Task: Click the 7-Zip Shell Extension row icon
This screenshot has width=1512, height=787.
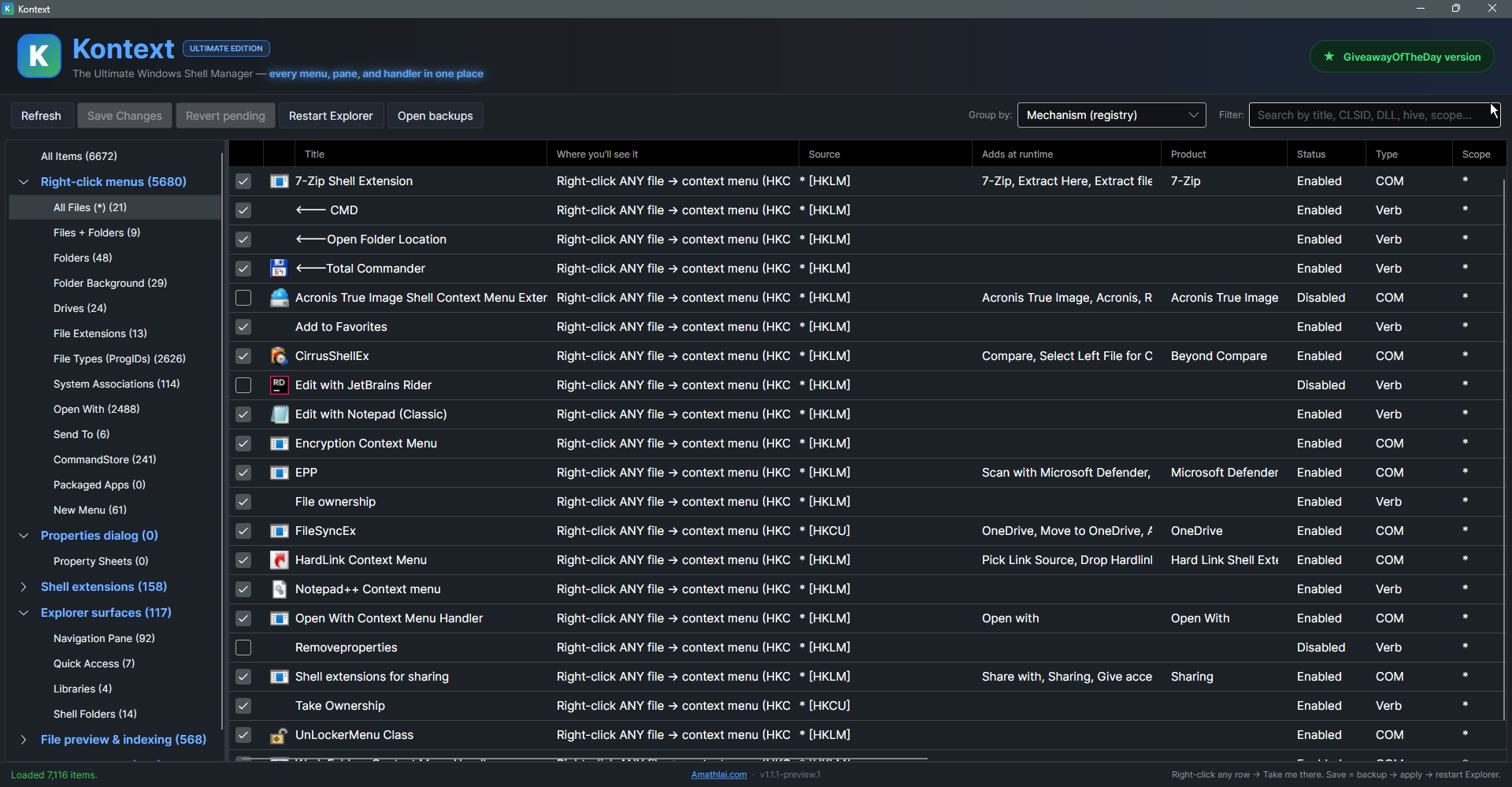Action: pos(279,181)
